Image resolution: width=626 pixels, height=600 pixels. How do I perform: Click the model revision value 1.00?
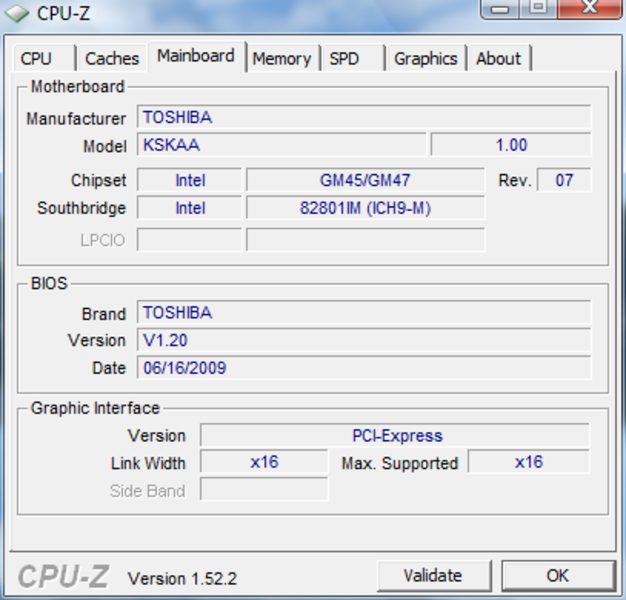511,145
